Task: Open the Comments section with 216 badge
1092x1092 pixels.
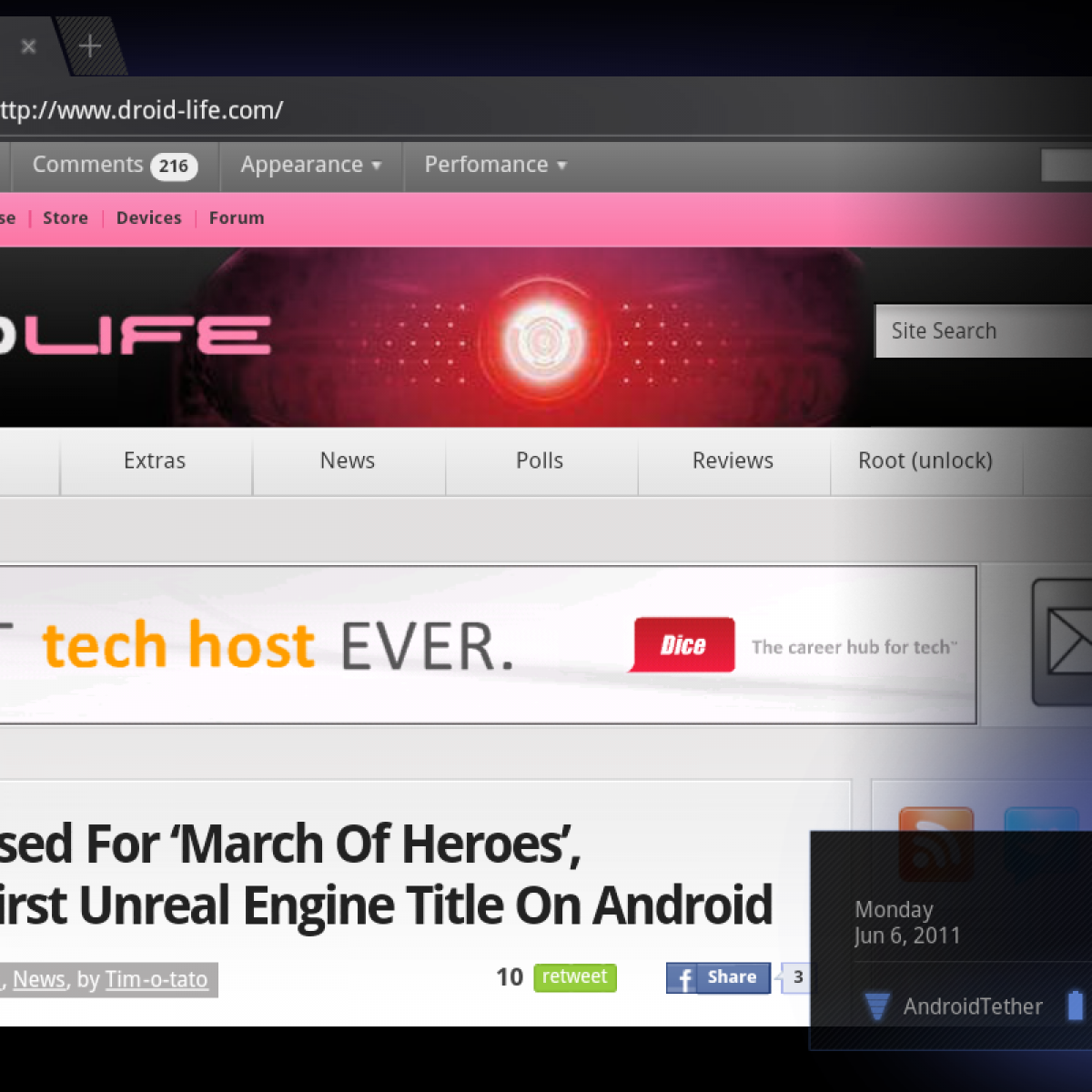Action: [x=114, y=165]
